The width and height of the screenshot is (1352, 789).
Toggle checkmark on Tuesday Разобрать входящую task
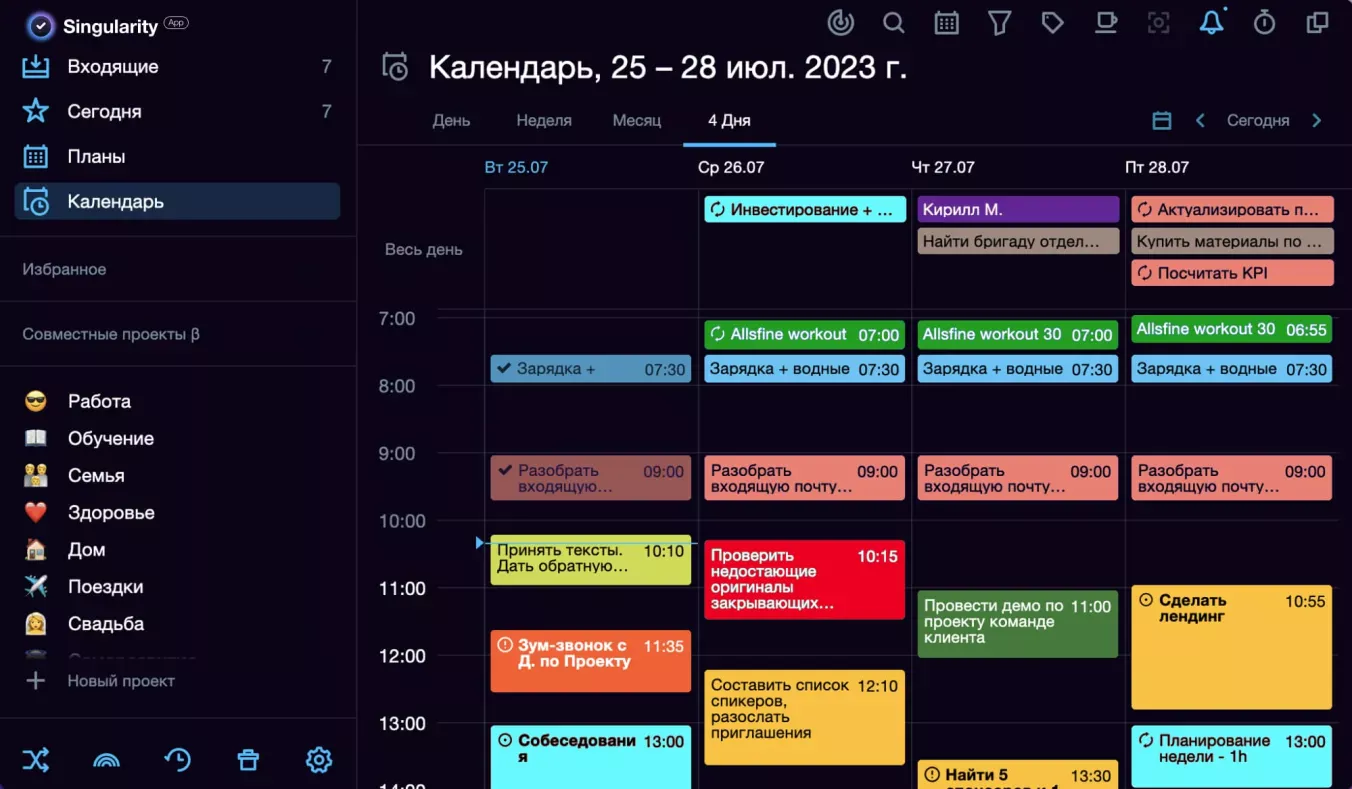504,470
